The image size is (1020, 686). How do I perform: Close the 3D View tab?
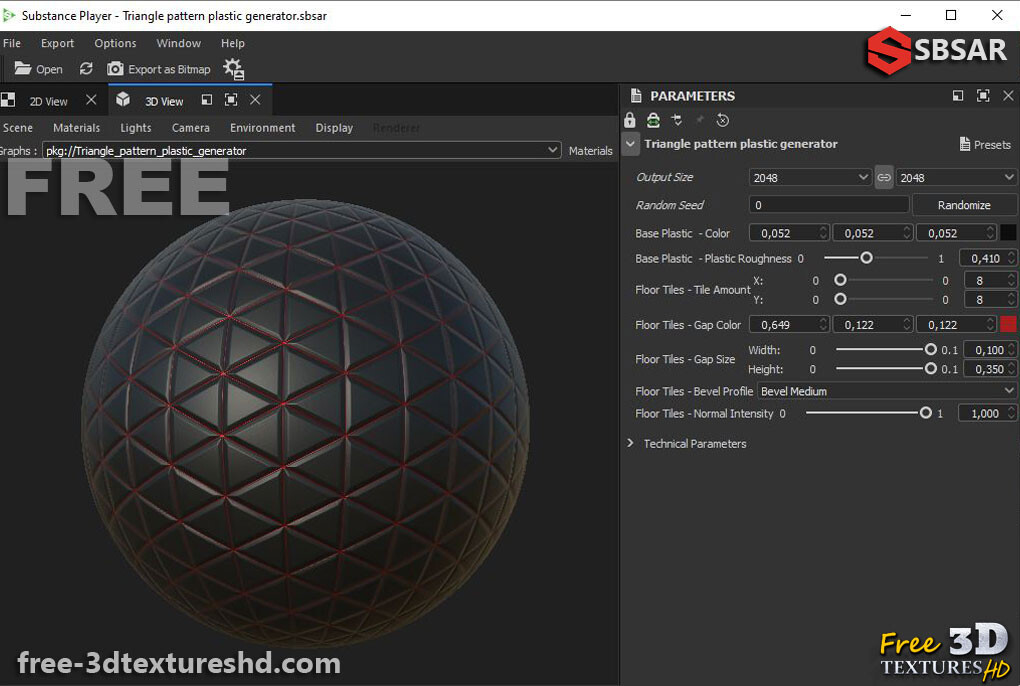(x=255, y=99)
